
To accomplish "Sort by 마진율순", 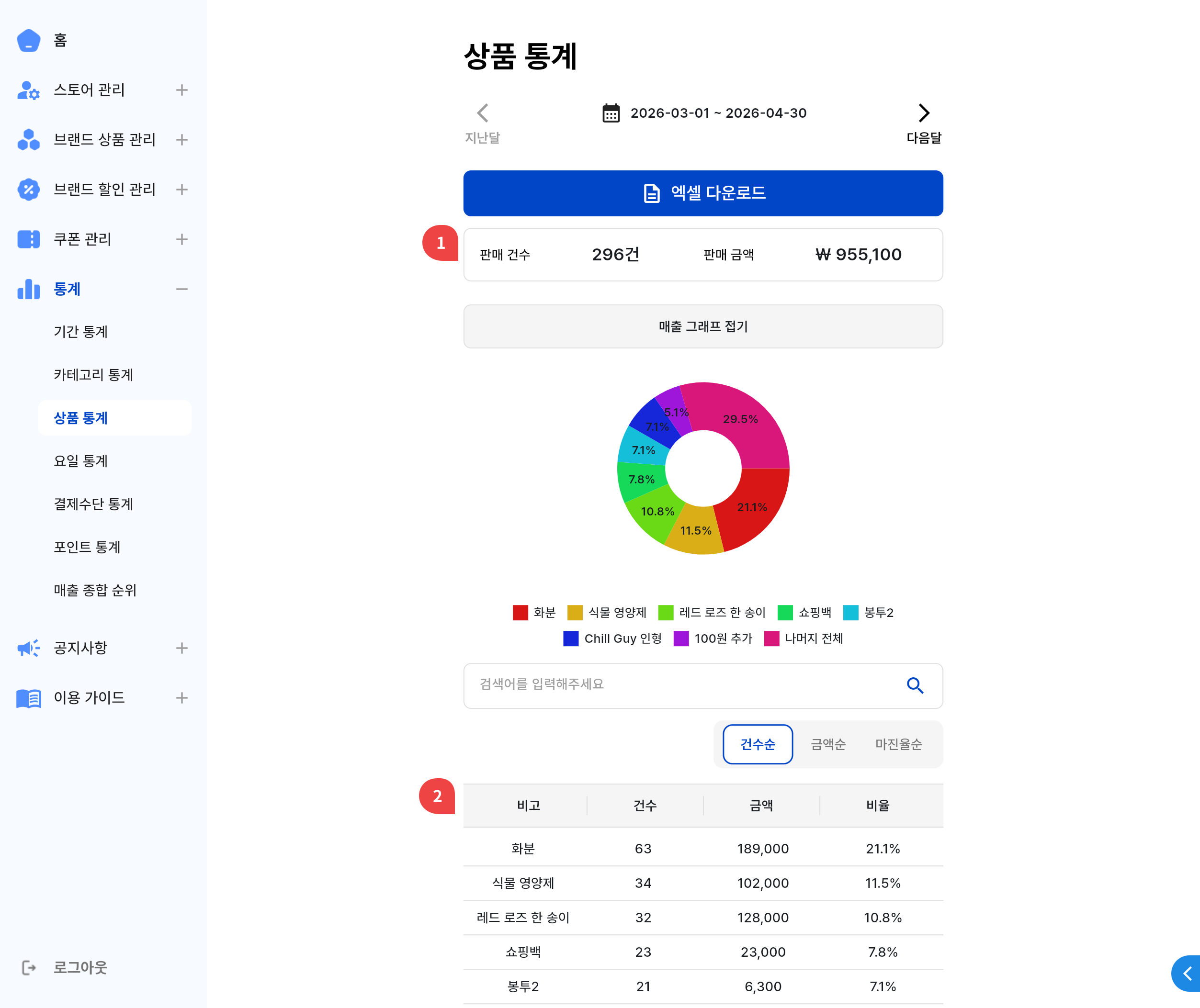I will [898, 744].
